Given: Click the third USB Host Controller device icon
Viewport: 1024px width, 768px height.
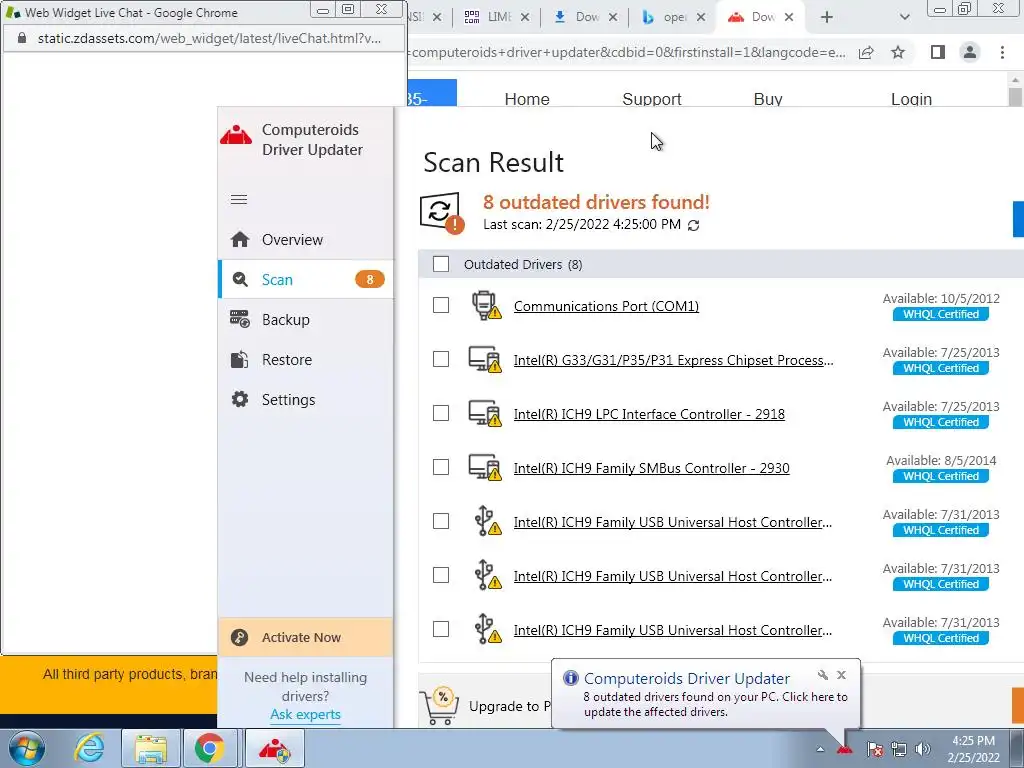Looking at the screenshot, I should click(x=487, y=629).
